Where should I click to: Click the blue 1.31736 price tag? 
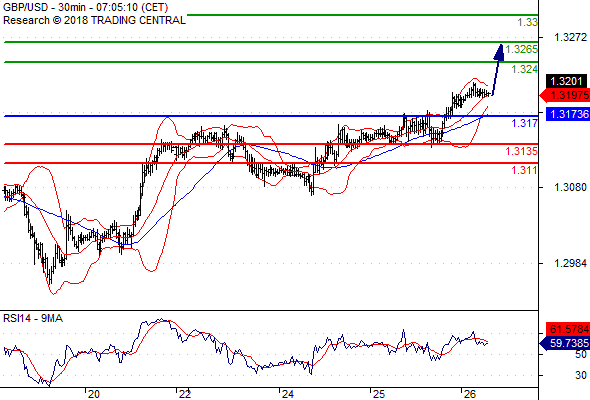pyautogui.click(x=567, y=114)
